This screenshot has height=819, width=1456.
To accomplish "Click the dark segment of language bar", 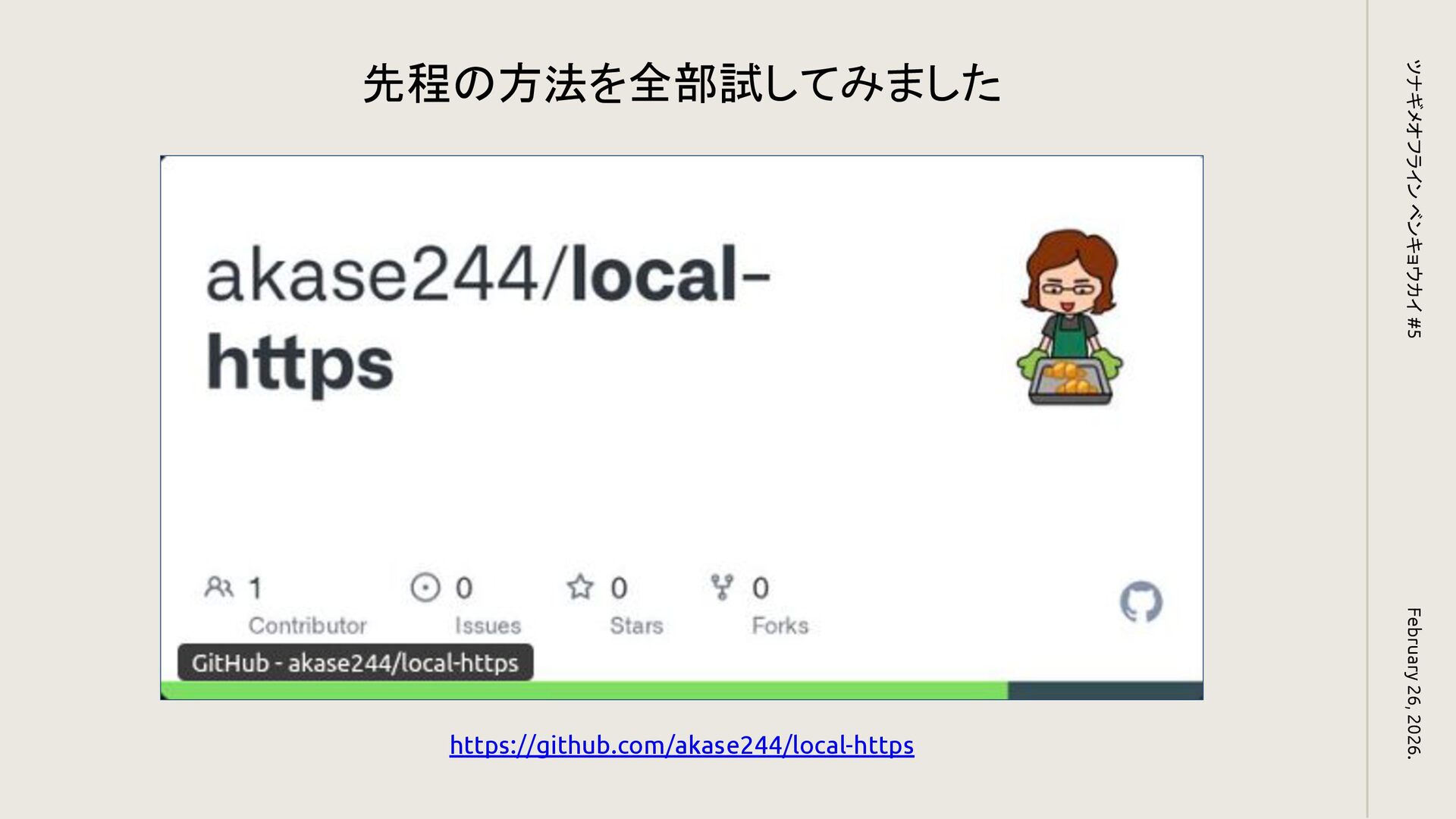I will [1105, 691].
